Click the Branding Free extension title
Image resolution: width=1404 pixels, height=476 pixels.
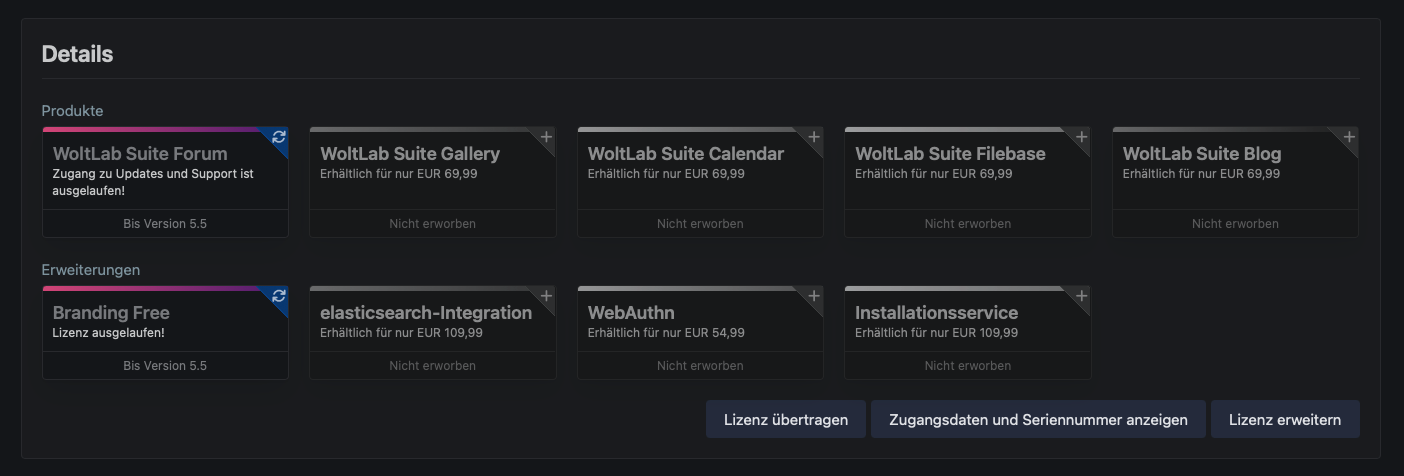coord(111,313)
